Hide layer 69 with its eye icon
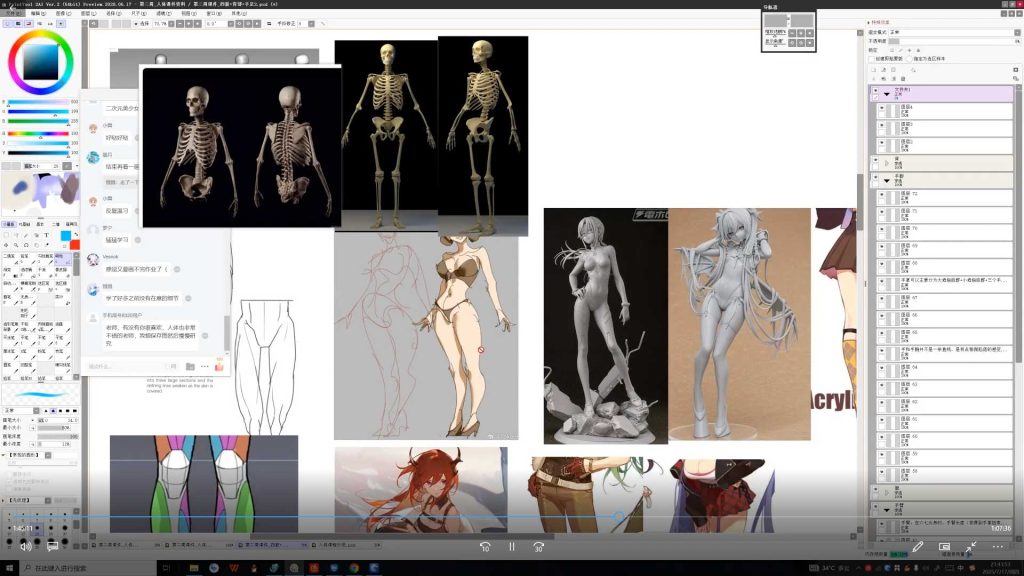The image size is (1024, 576). click(882, 246)
